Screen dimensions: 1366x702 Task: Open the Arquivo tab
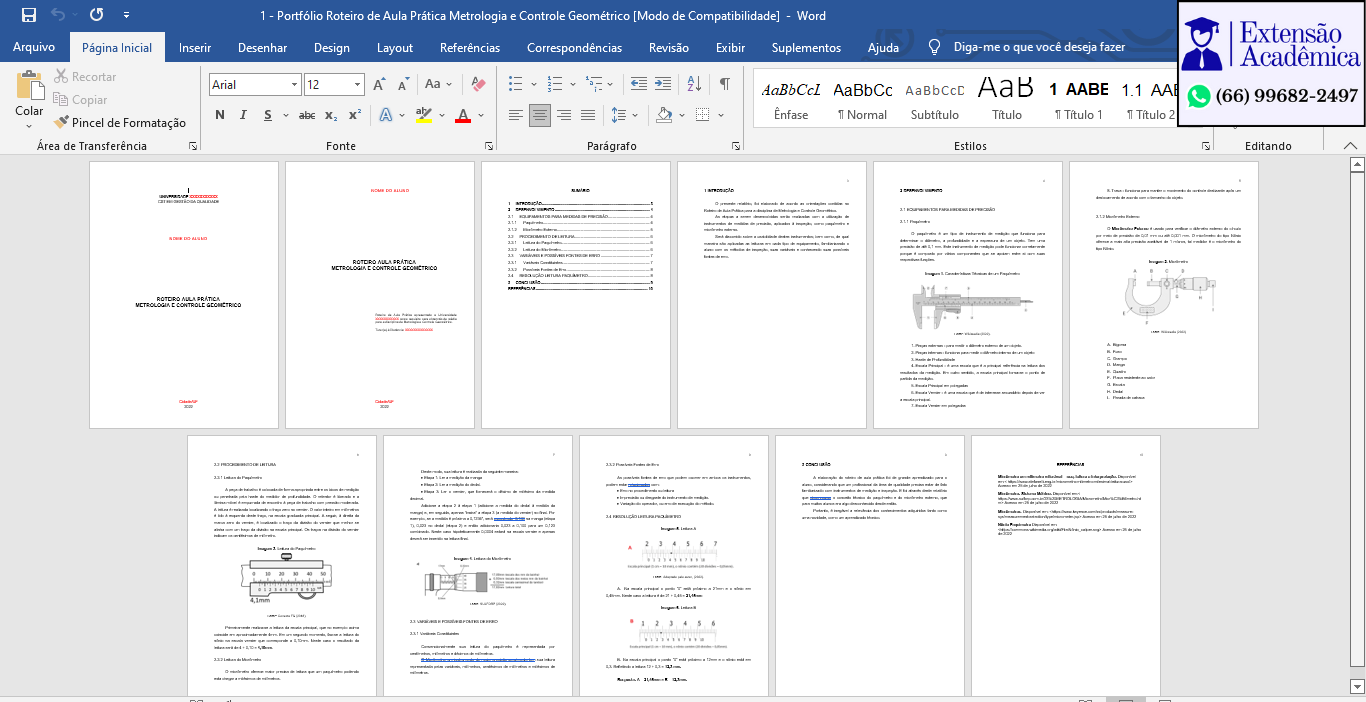point(34,47)
